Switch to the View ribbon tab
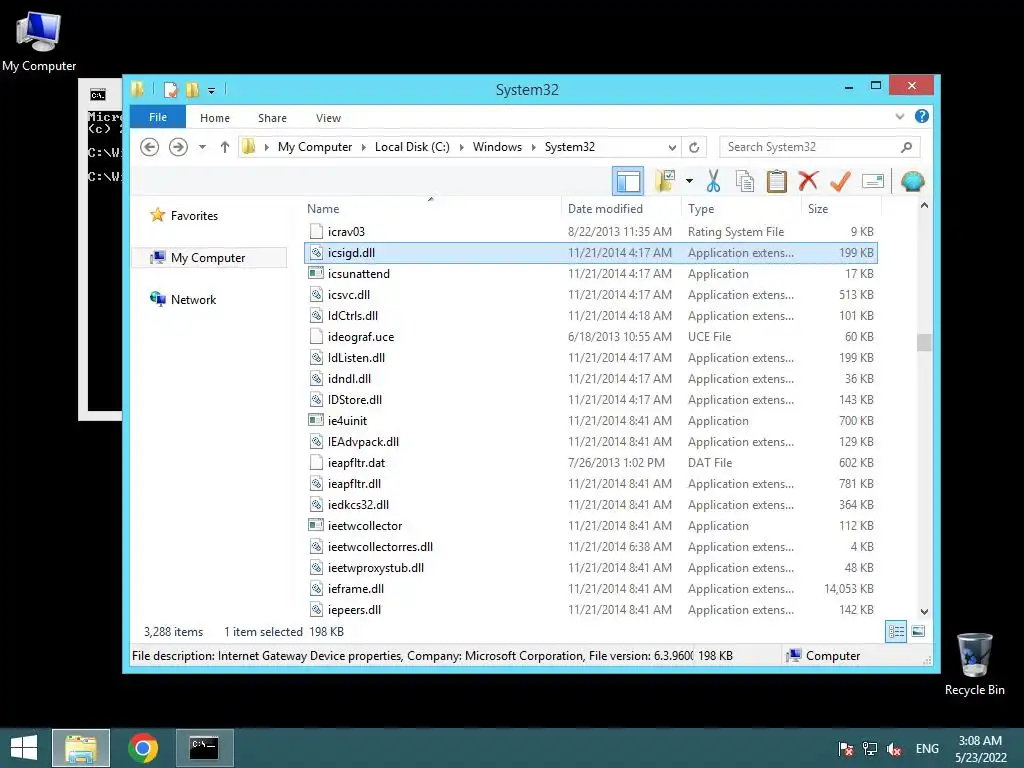The width and height of the screenshot is (1024, 768). 328,118
